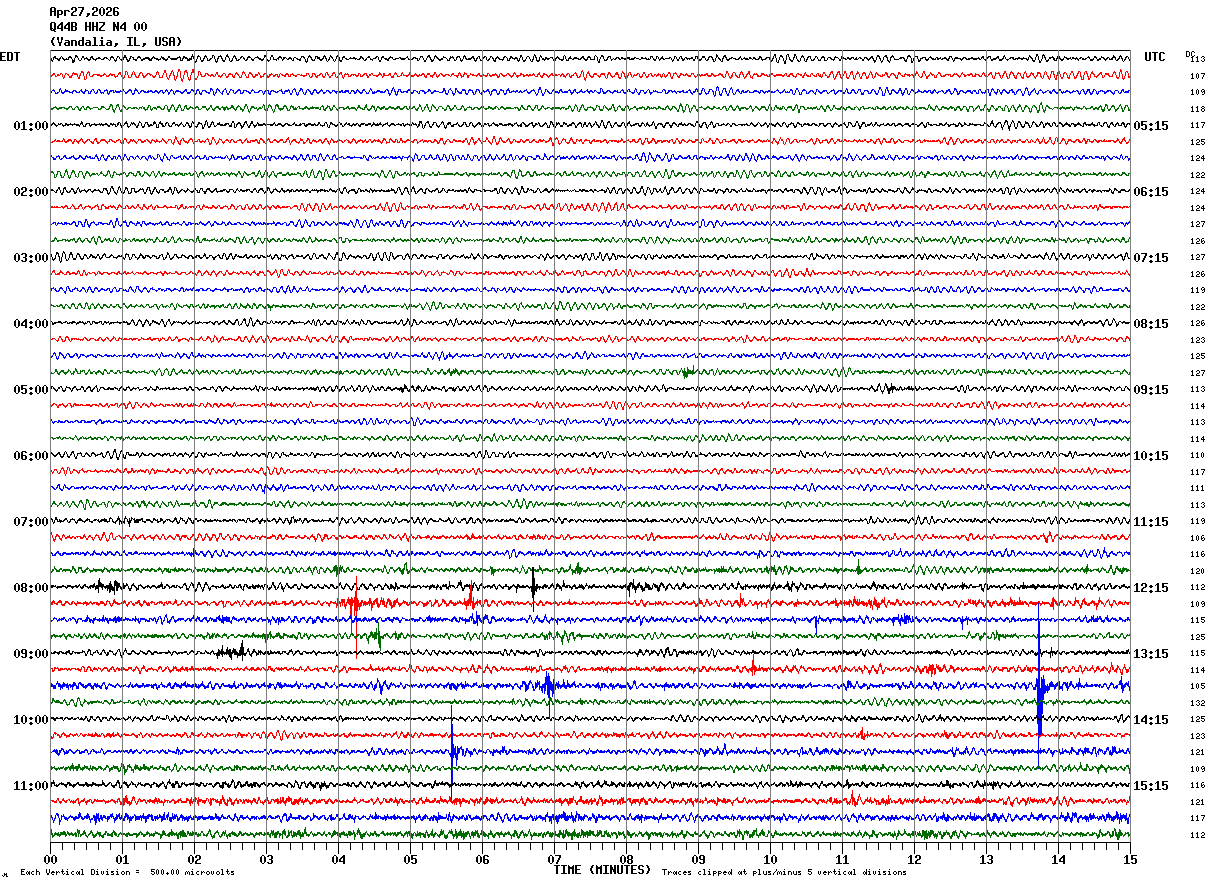Screen dimensions: 1210x886
Task: Click minute axis label '06'
Action: 482,859
